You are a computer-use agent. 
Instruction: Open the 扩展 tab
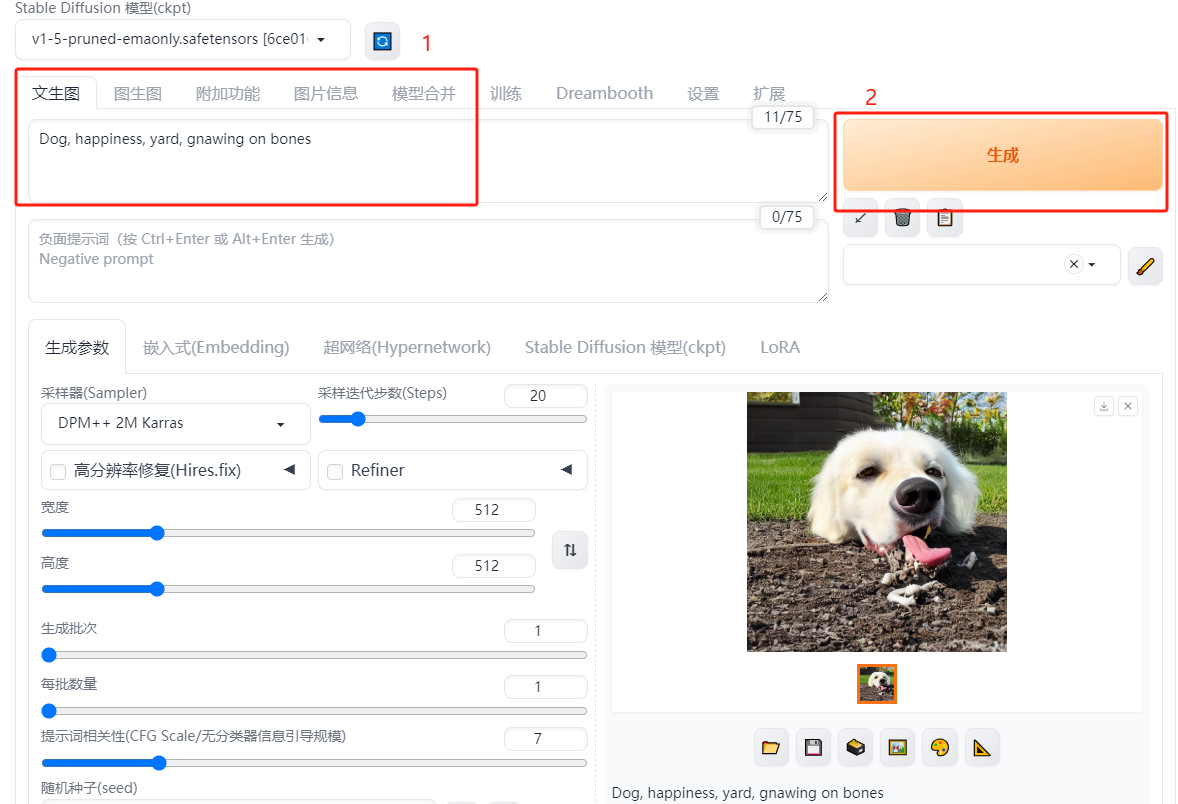[x=769, y=94]
